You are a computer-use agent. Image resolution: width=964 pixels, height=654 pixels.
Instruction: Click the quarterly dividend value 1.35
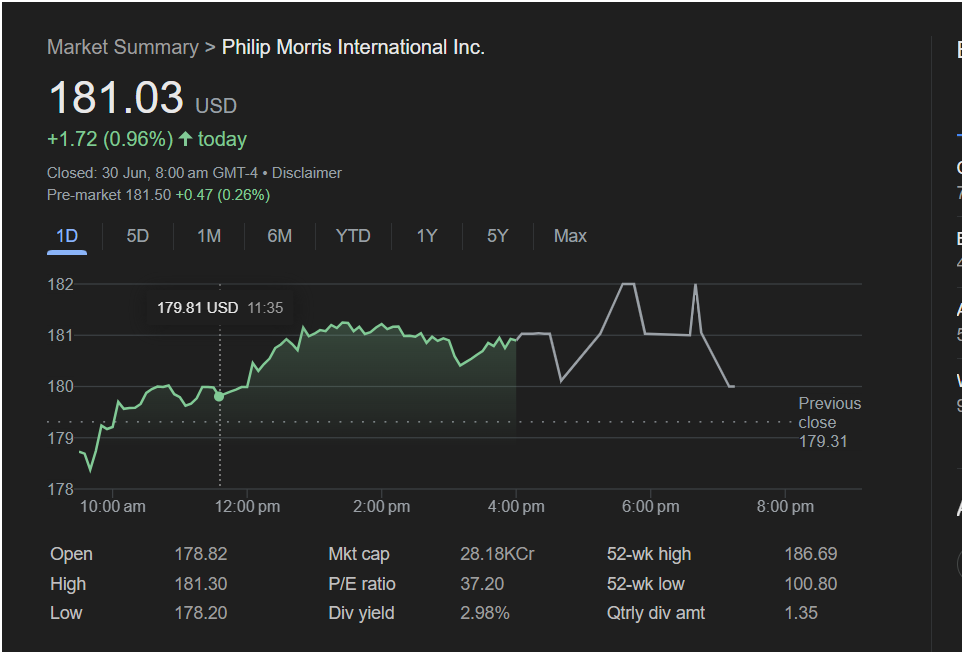coord(801,613)
